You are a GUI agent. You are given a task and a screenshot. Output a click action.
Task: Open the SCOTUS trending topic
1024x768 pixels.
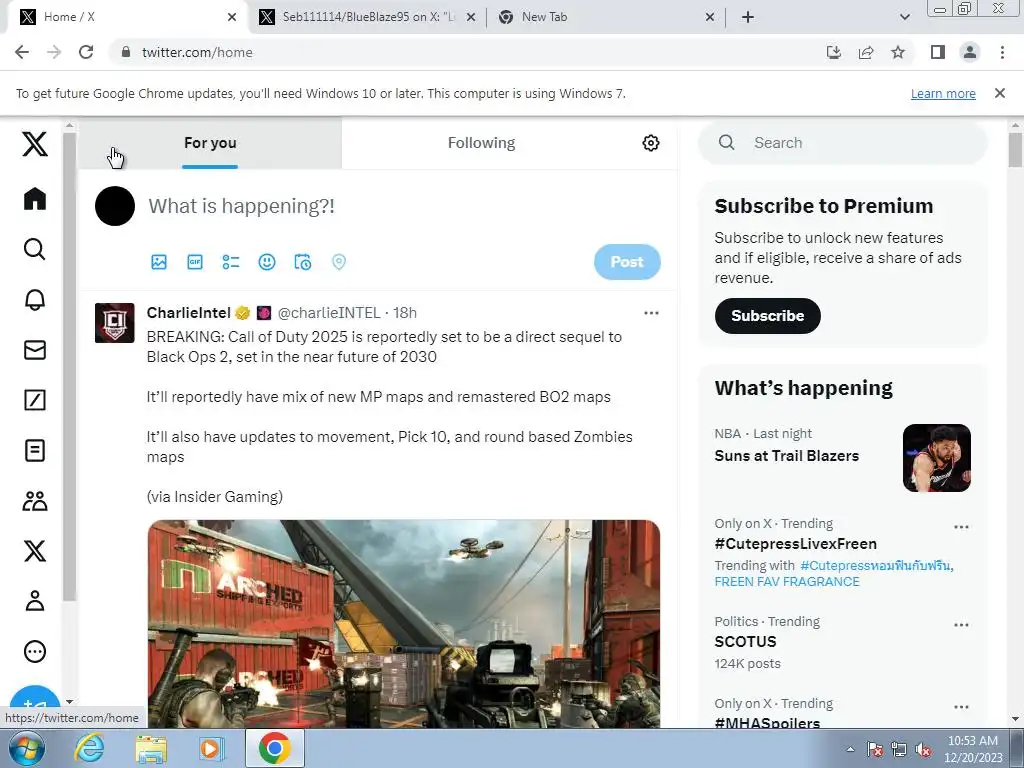click(745, 642)
